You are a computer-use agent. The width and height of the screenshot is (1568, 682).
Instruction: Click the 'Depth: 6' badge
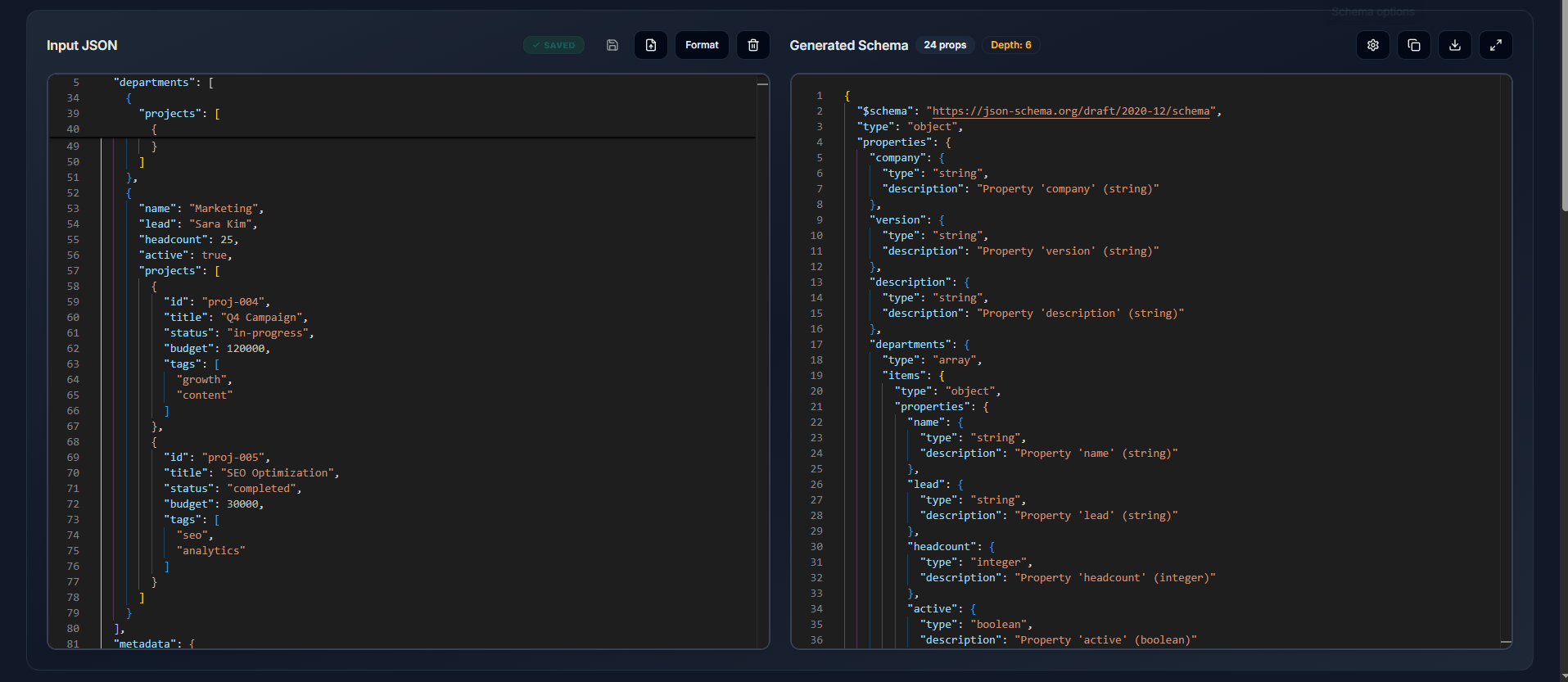click(1011, 45)
